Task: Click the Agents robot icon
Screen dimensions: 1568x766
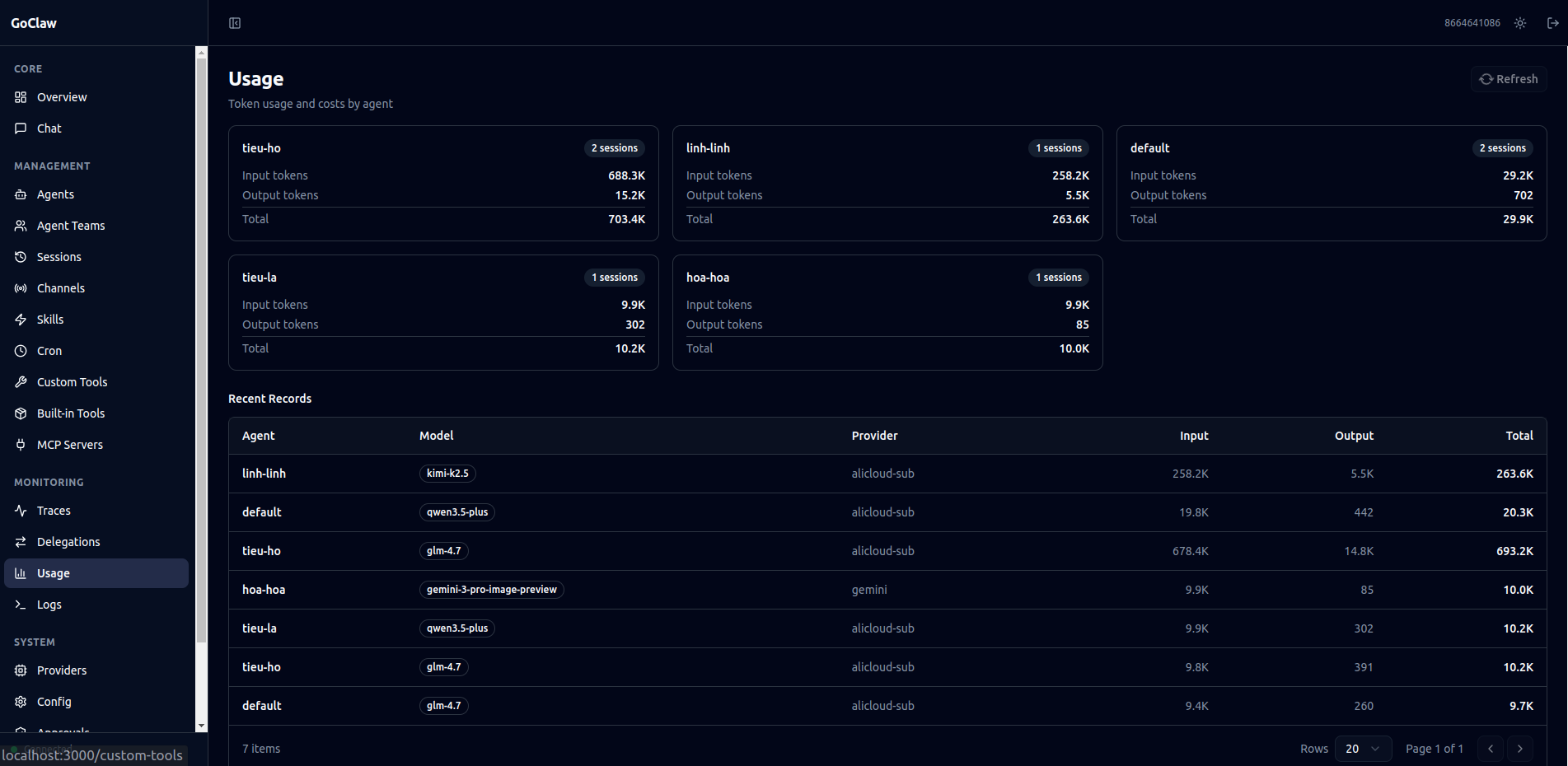Action: [x=21, y=194]
